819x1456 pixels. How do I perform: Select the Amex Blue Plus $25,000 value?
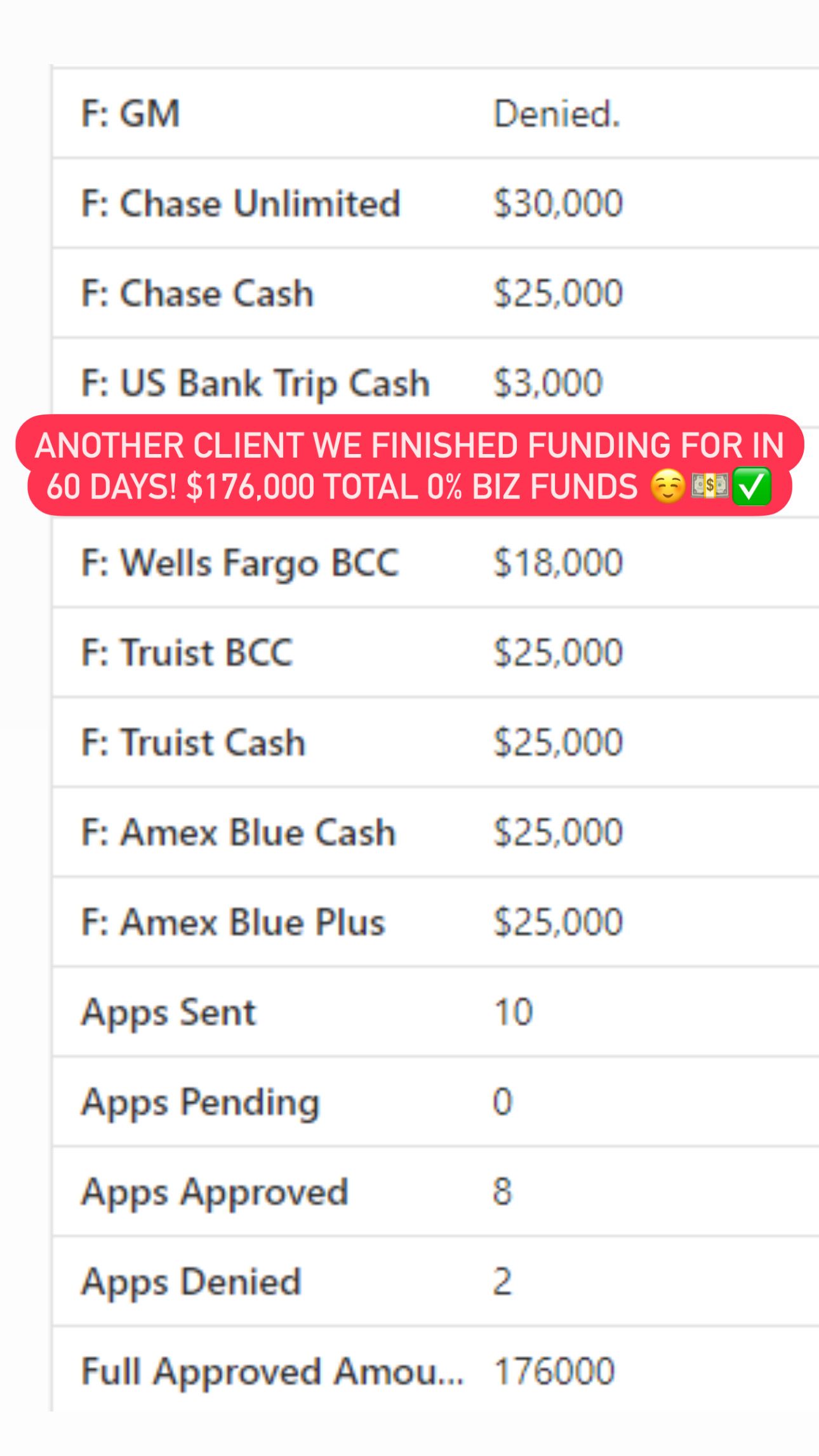(x=558, y=923)
